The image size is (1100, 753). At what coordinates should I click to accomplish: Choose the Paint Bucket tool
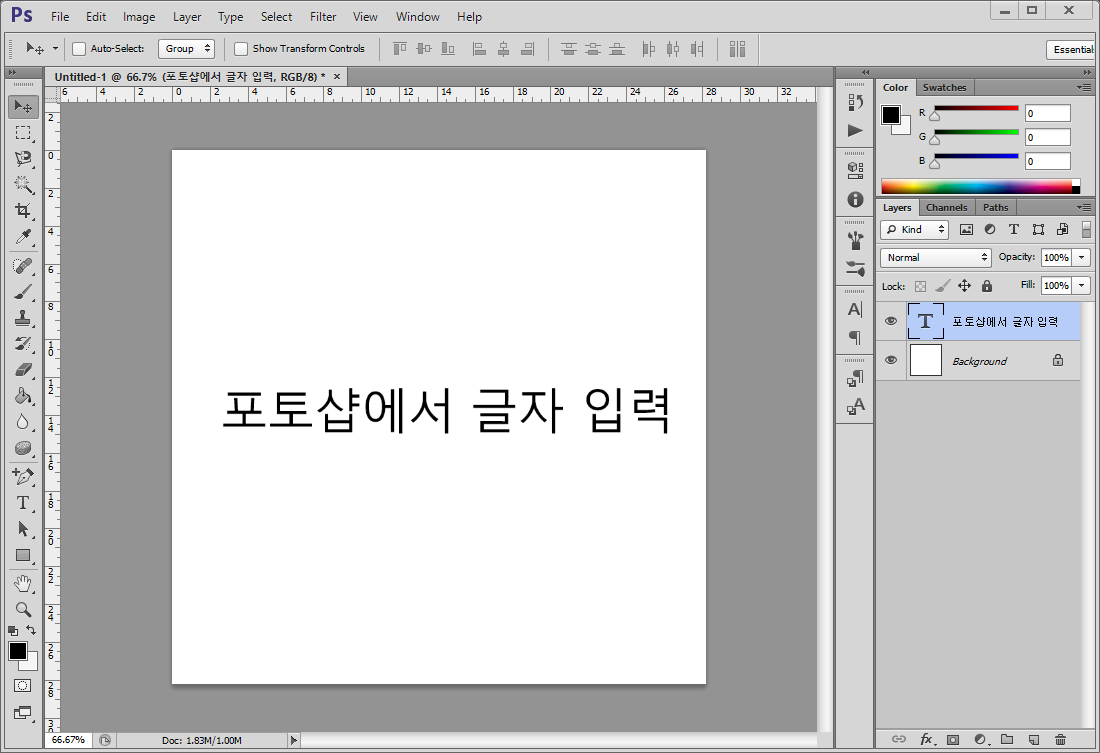[23, 396]
